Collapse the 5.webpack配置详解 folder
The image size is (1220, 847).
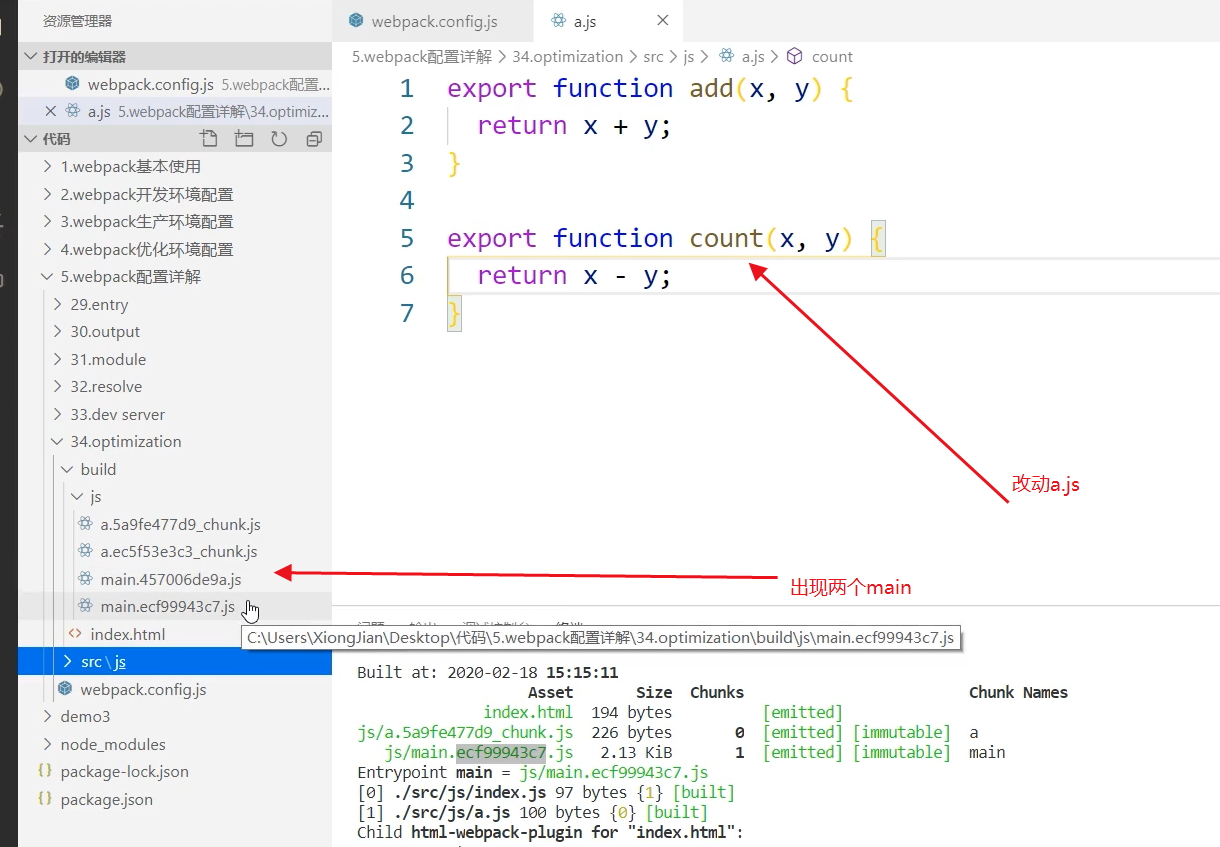pos(175,276)
